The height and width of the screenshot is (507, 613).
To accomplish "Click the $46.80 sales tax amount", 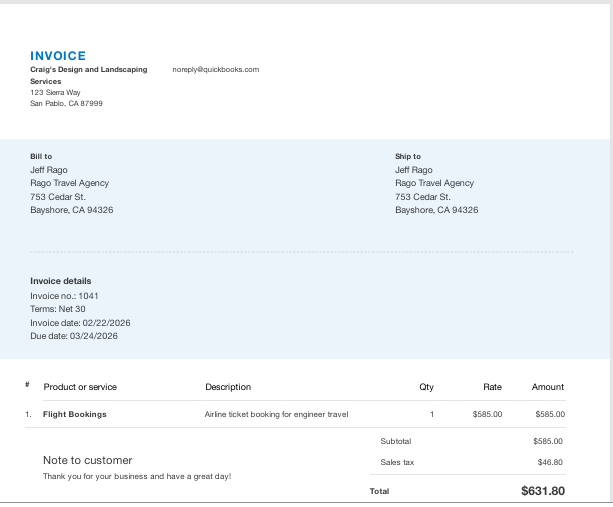I will [549, 462].
